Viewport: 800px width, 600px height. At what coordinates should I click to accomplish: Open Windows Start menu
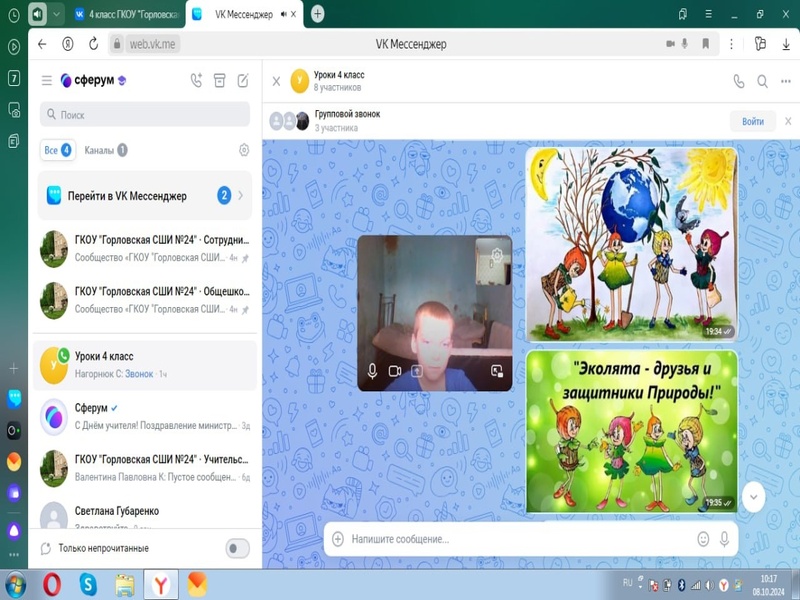tap(15, 585)
